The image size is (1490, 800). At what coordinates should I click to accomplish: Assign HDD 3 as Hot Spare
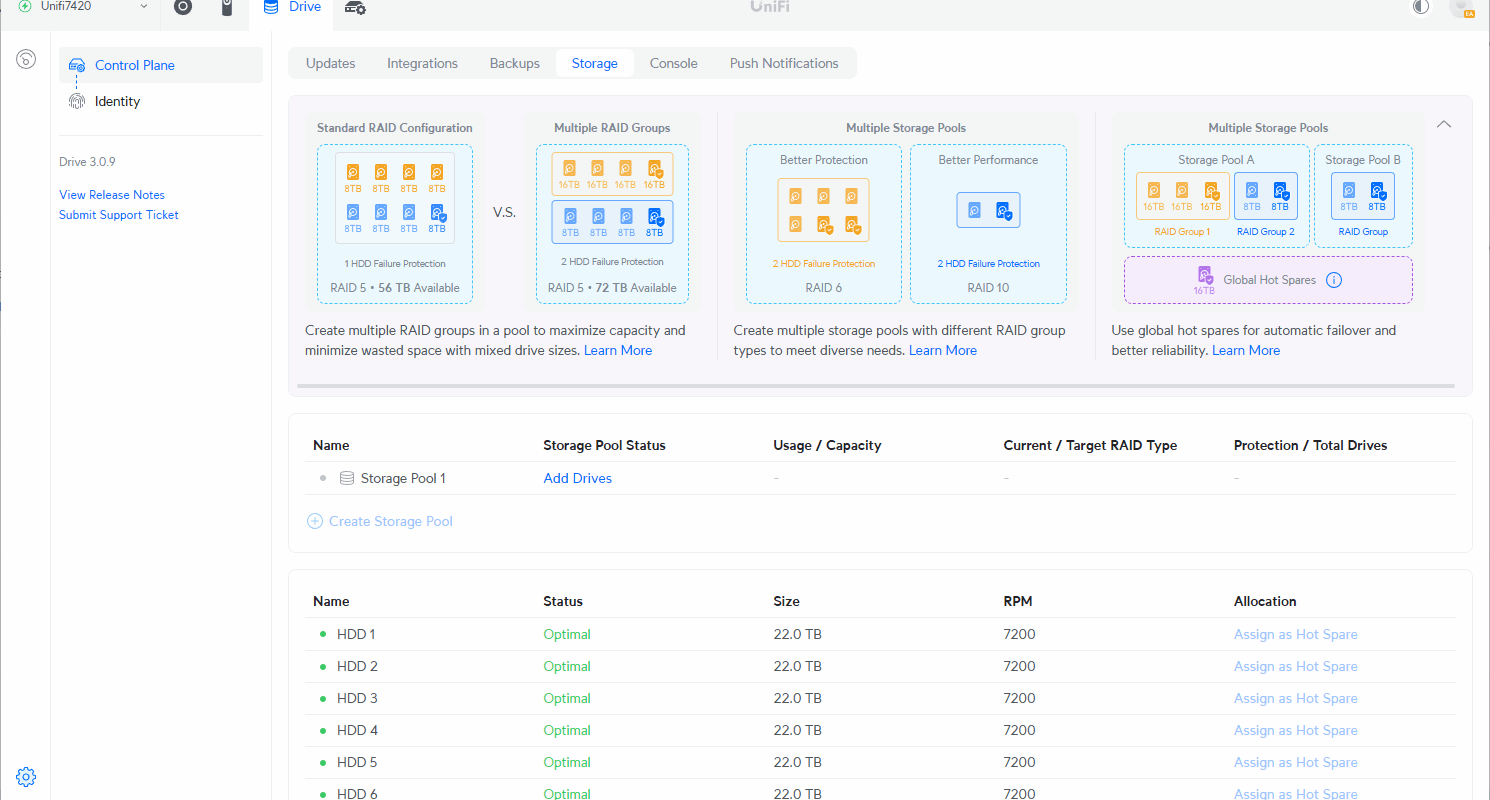point(1295,698)
